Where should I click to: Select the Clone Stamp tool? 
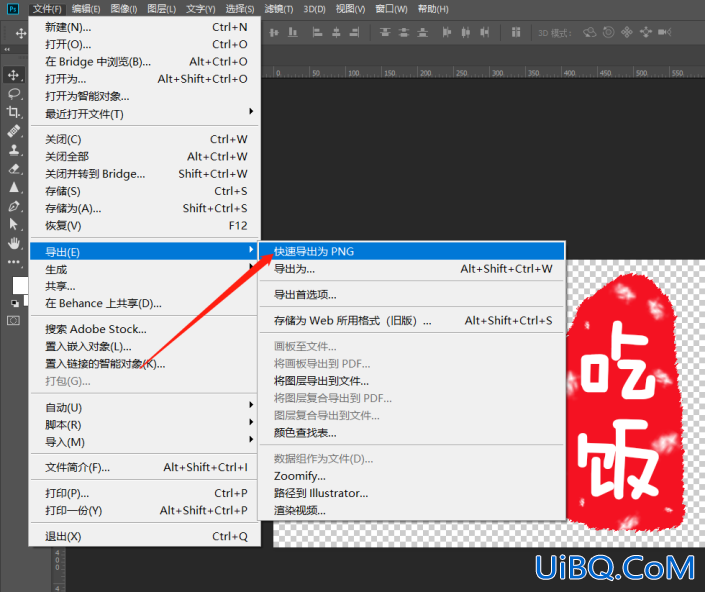pyautogui.click(x=14, y=150)
